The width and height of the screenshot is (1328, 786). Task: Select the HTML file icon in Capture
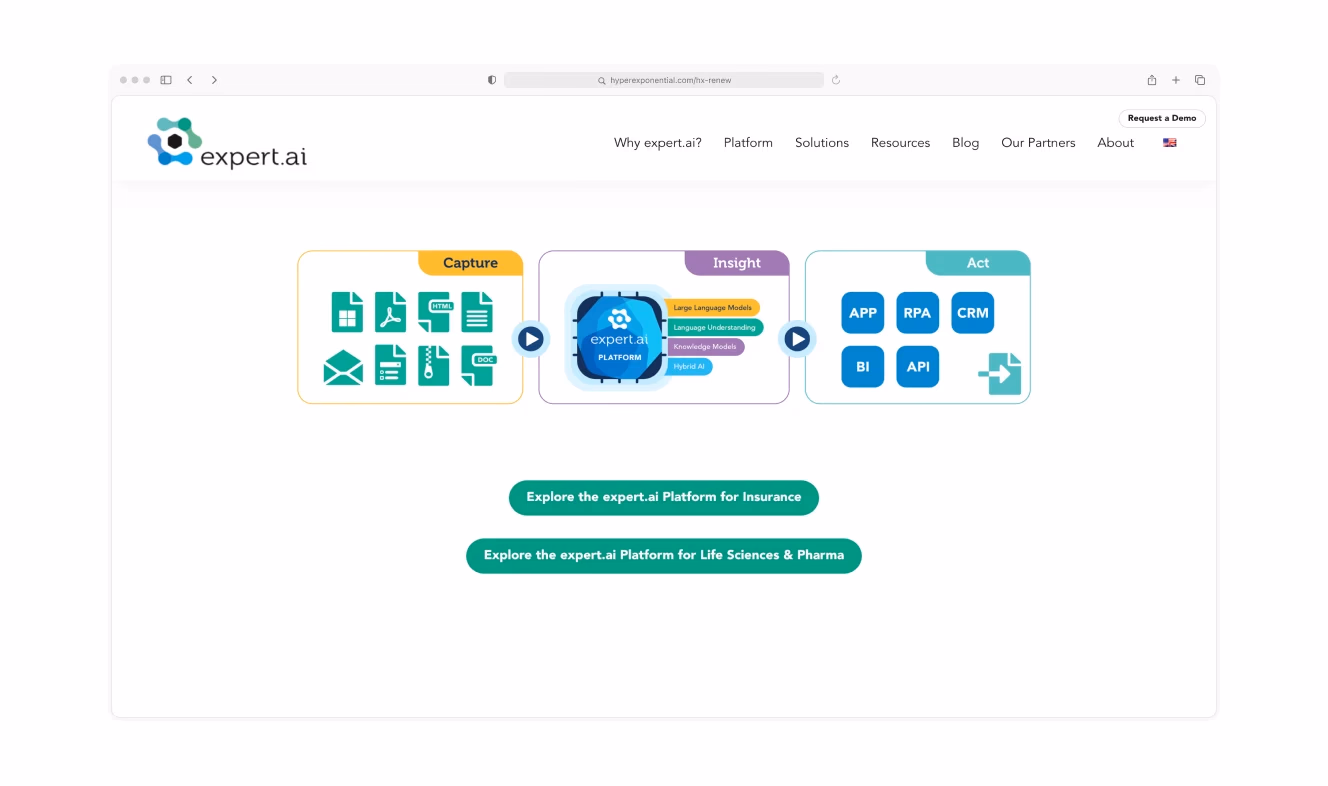(434, 312)
